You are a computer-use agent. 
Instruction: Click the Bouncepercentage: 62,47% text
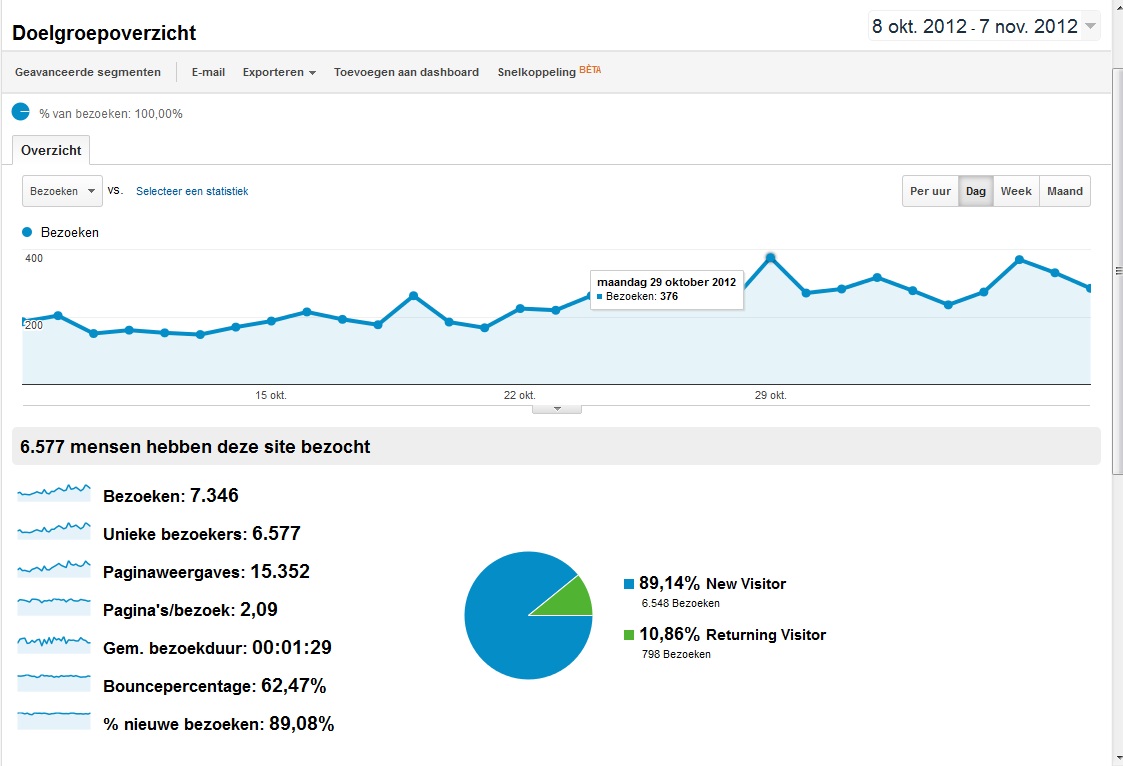(215, 686)
